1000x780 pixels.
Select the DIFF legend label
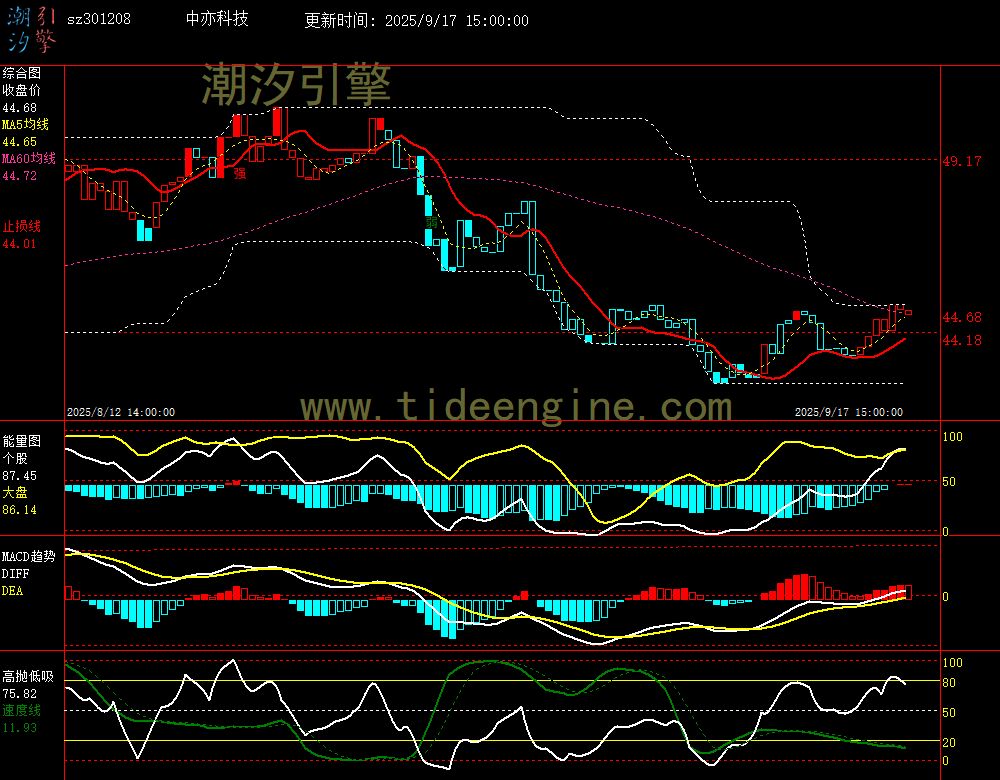tap(15, 574)
